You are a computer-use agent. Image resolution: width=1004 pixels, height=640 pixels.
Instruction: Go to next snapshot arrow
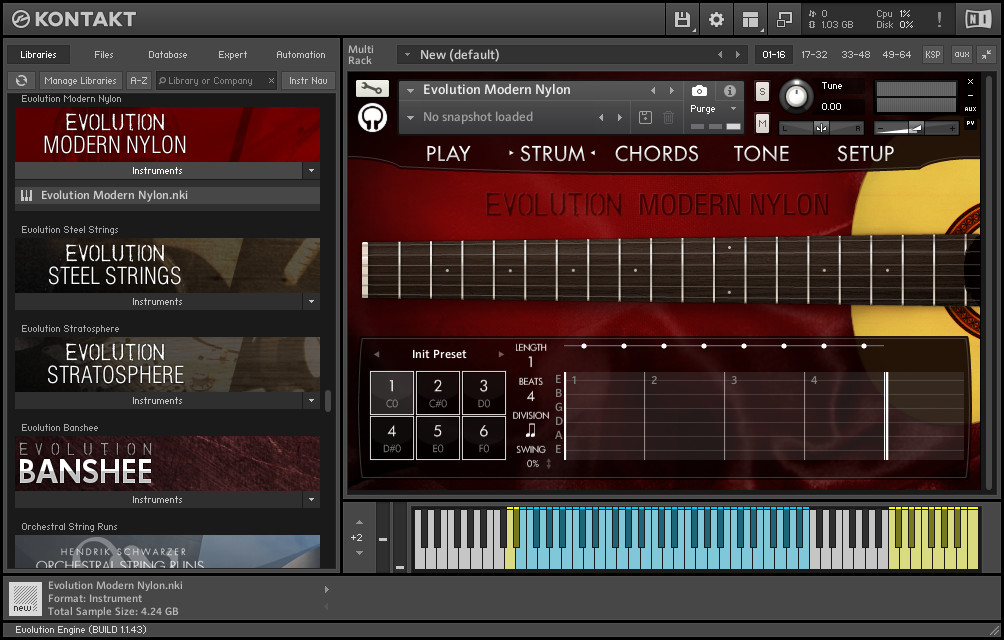[x=619, y=117]
